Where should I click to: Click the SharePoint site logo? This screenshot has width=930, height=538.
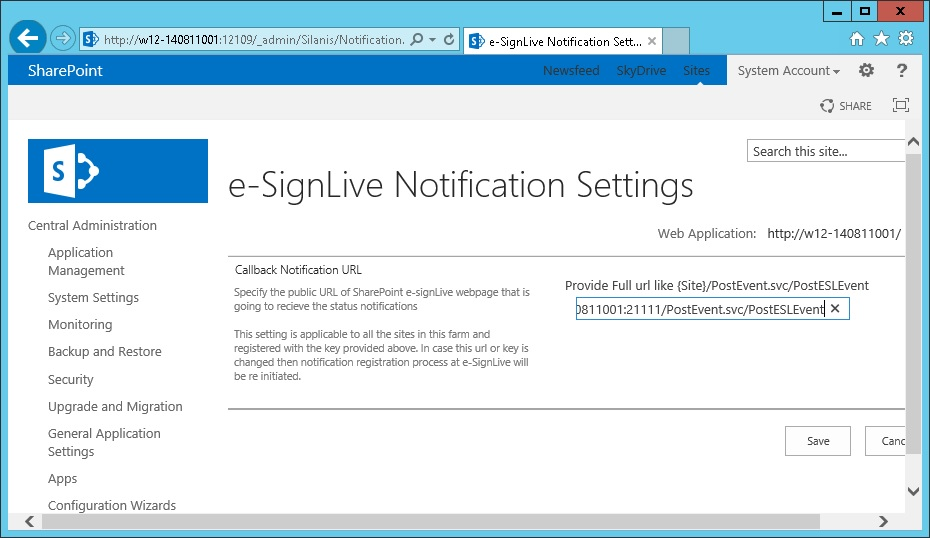118,171
